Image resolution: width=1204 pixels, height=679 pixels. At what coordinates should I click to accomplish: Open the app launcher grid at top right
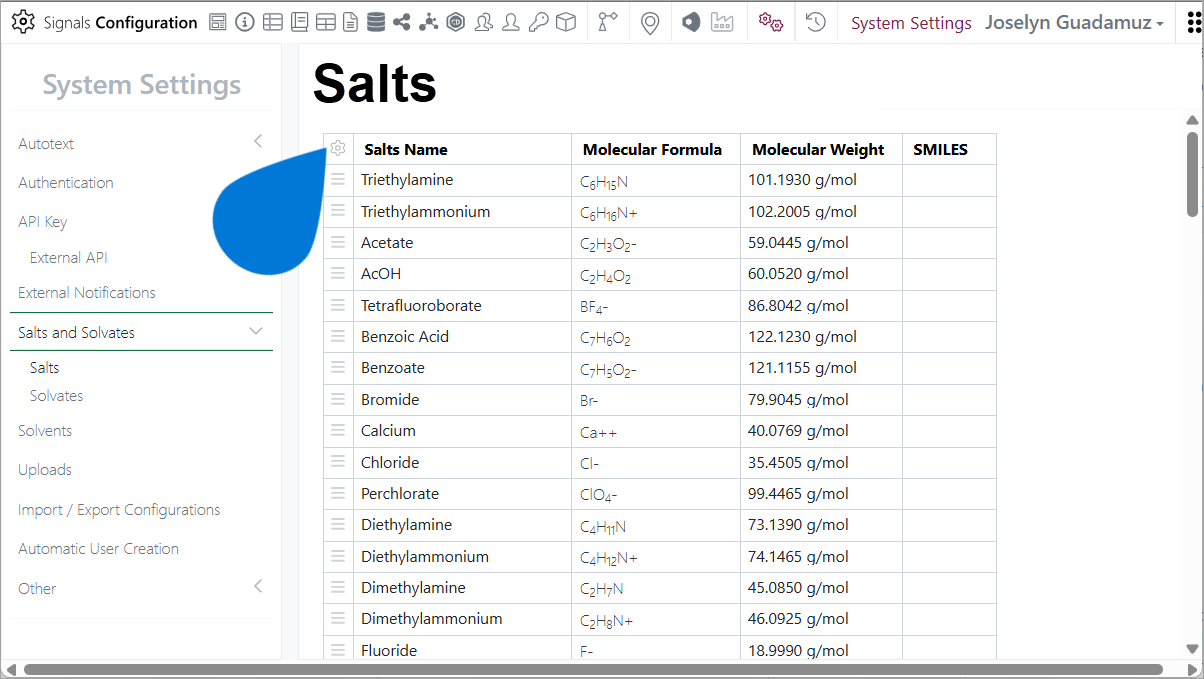1192,22
